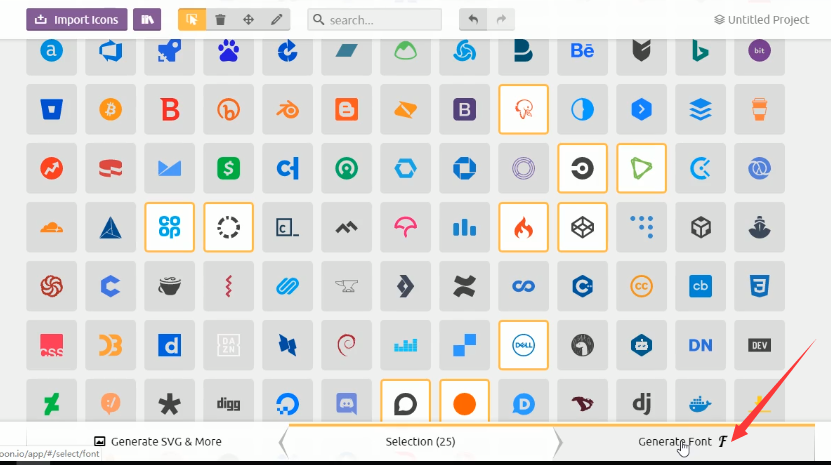Select the DAZN icon

(228, 345)
